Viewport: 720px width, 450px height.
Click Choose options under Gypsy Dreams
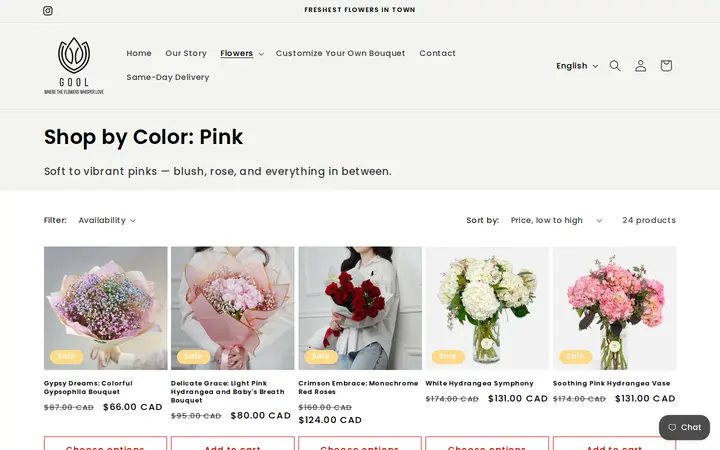click(106, 444)
